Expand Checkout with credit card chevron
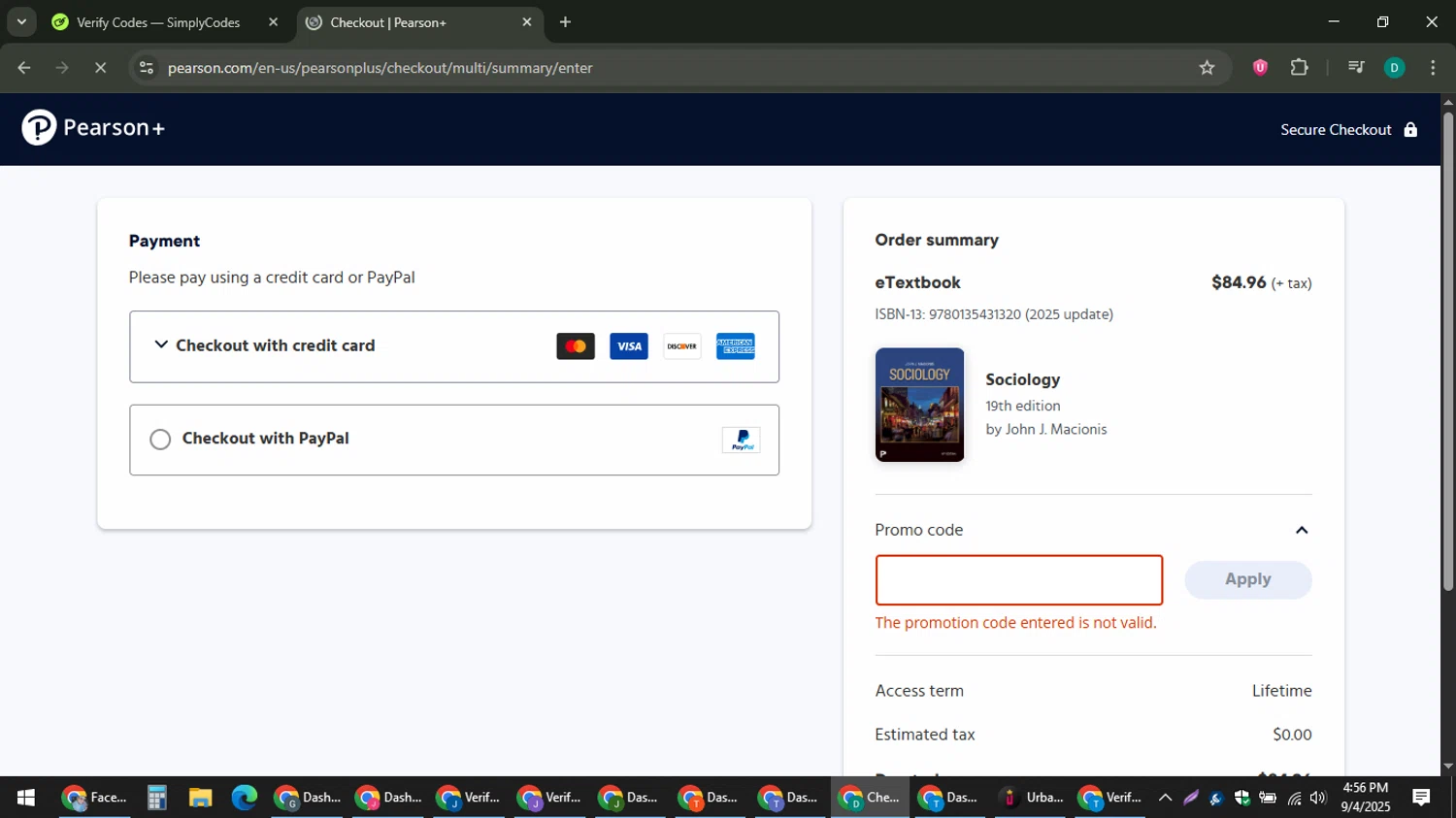Image resolution: width=1456 pixels, height=818 pixels. pos(161,344)
